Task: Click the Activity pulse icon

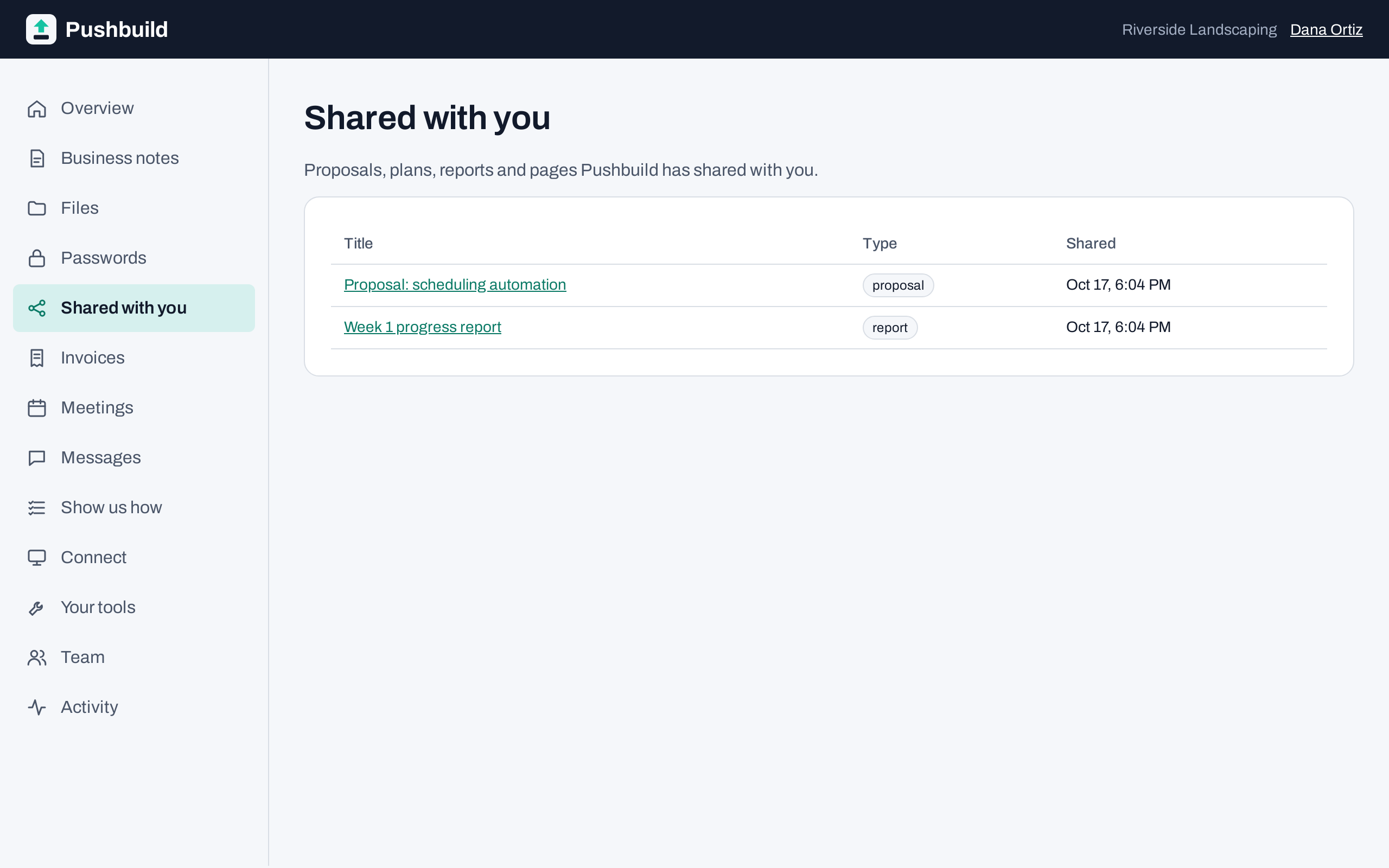Action: pos(37,708)
